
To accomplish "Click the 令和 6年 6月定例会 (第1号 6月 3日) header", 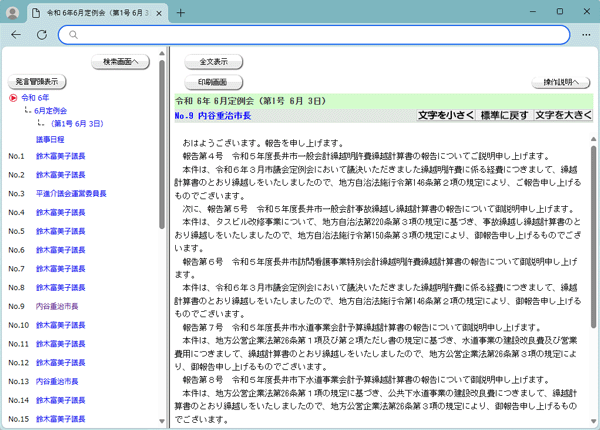I will [x=251, y=101].
